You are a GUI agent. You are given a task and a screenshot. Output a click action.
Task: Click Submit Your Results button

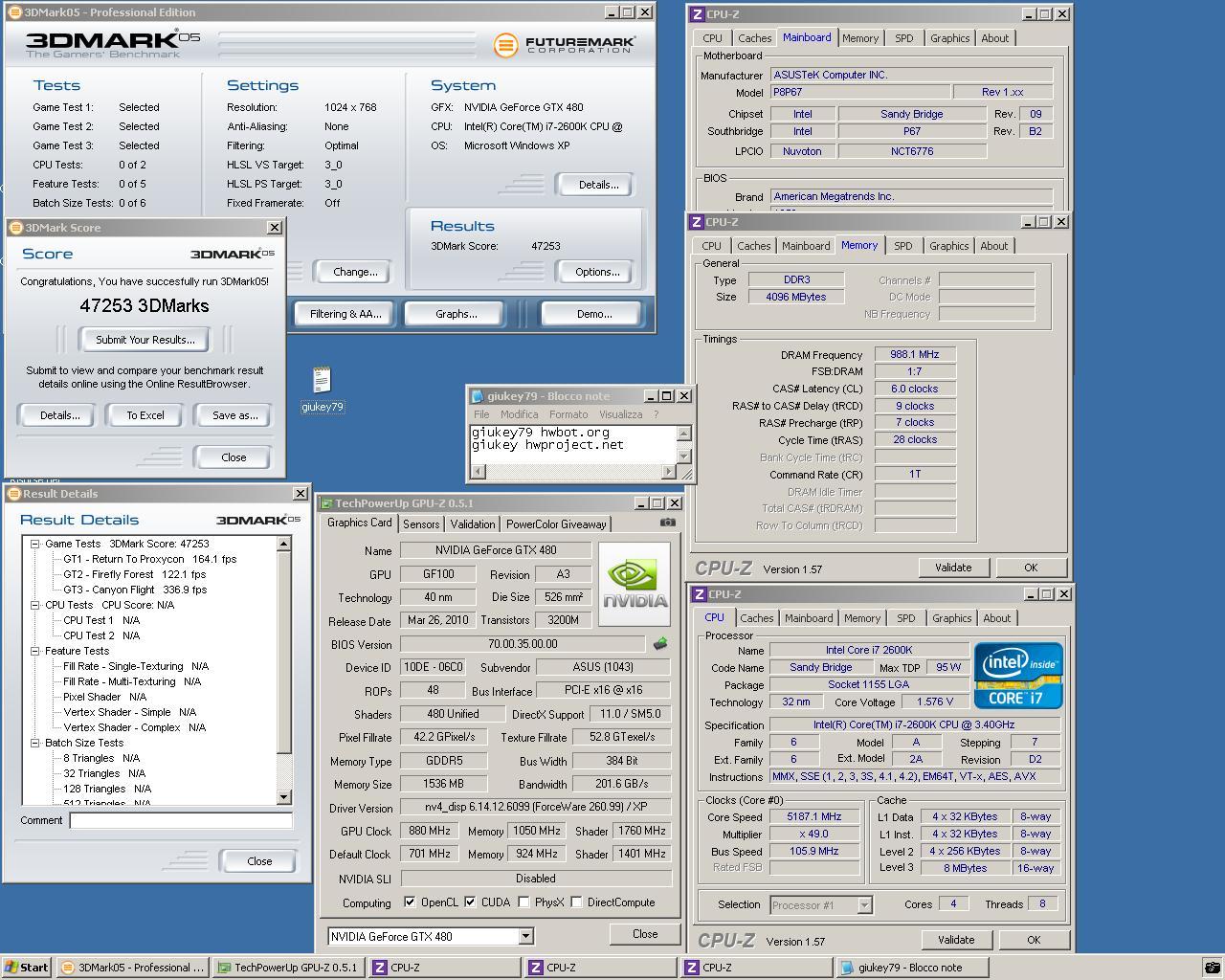145,340
